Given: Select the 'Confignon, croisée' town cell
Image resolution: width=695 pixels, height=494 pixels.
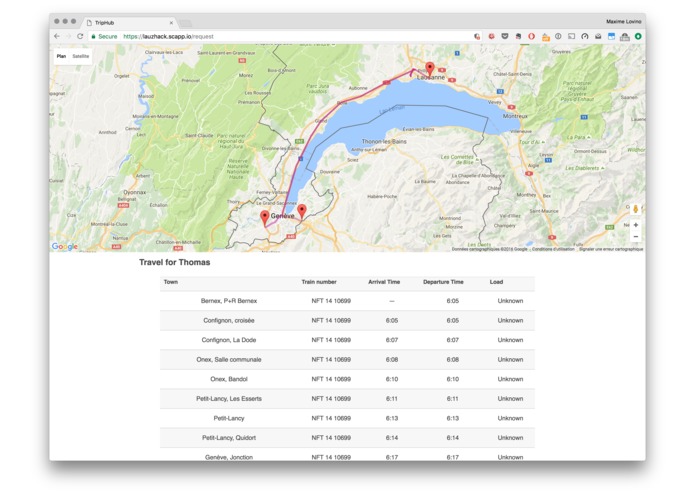Looking at the screenshot, I should (x=229, y=320).
